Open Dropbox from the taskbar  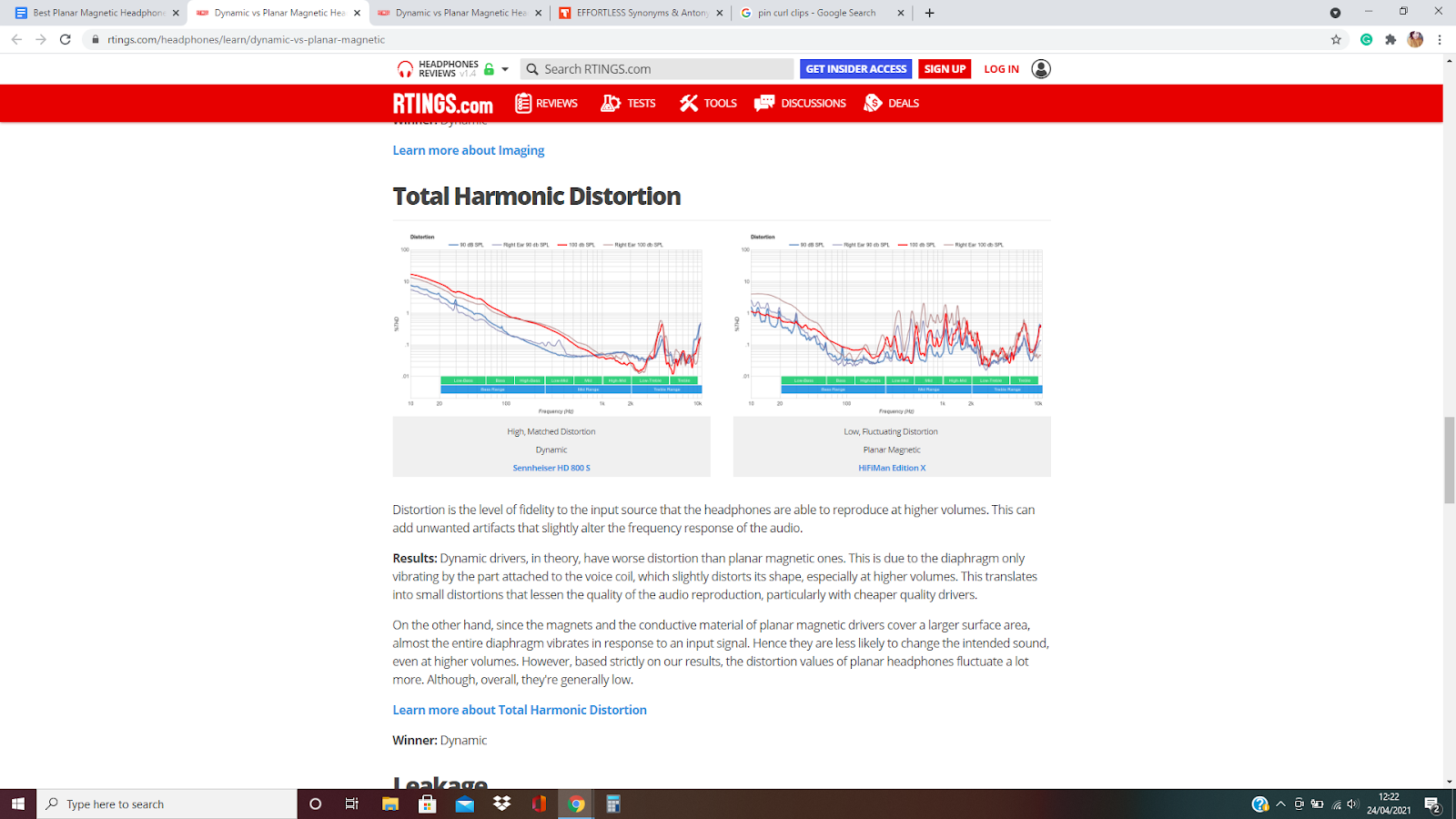click(x=501, y=804)
